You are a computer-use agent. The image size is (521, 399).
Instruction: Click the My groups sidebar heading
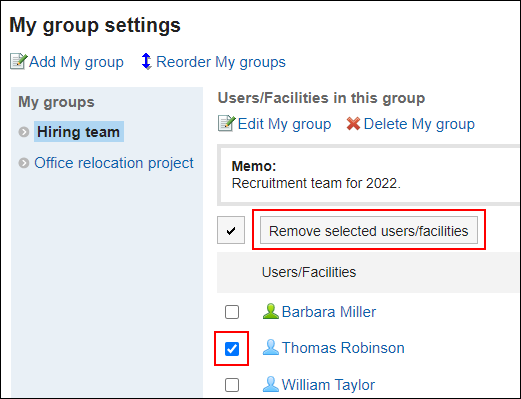(x=56, y=102)
